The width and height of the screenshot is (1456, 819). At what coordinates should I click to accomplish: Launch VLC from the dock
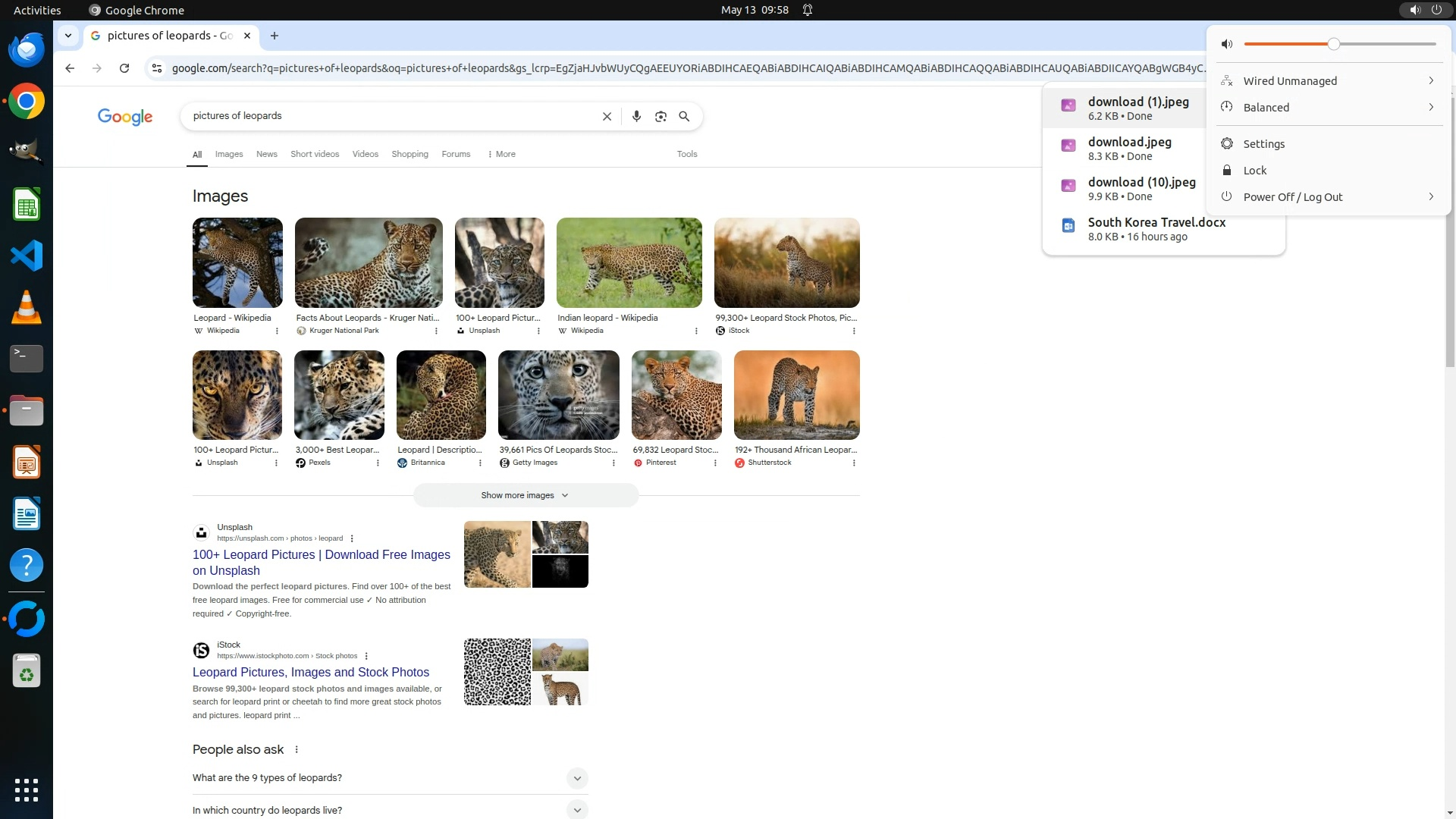coord(27,307)
